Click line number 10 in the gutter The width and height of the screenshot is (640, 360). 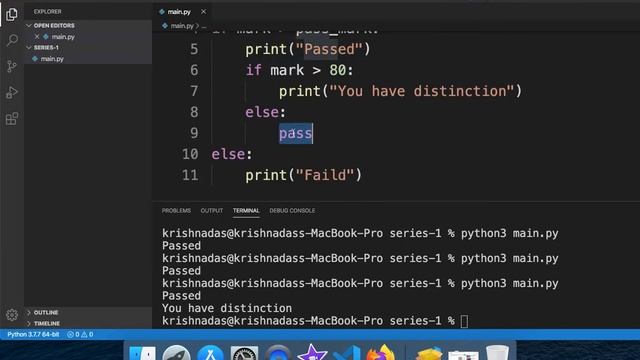pos(190,154)
